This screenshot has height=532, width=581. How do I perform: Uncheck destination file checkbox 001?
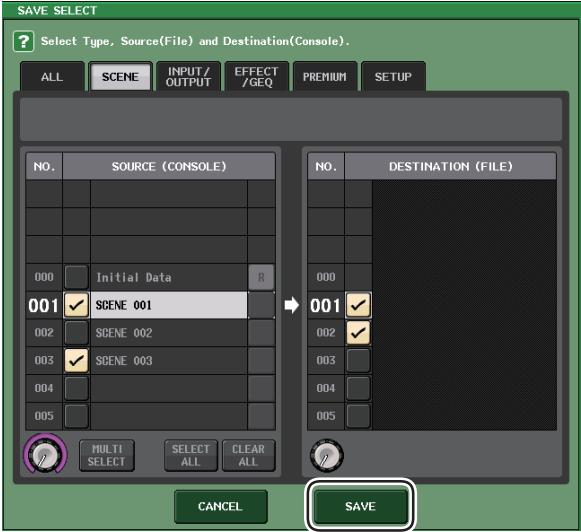click(x=358, y=305)
